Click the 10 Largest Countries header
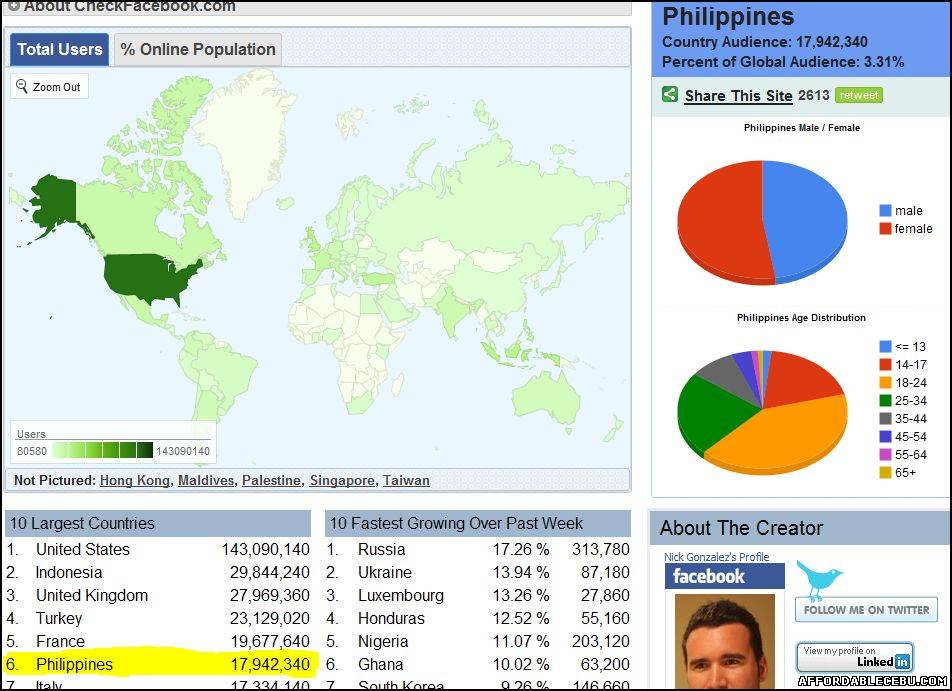This screenshot has height=691, width=952. click(158, 523)
